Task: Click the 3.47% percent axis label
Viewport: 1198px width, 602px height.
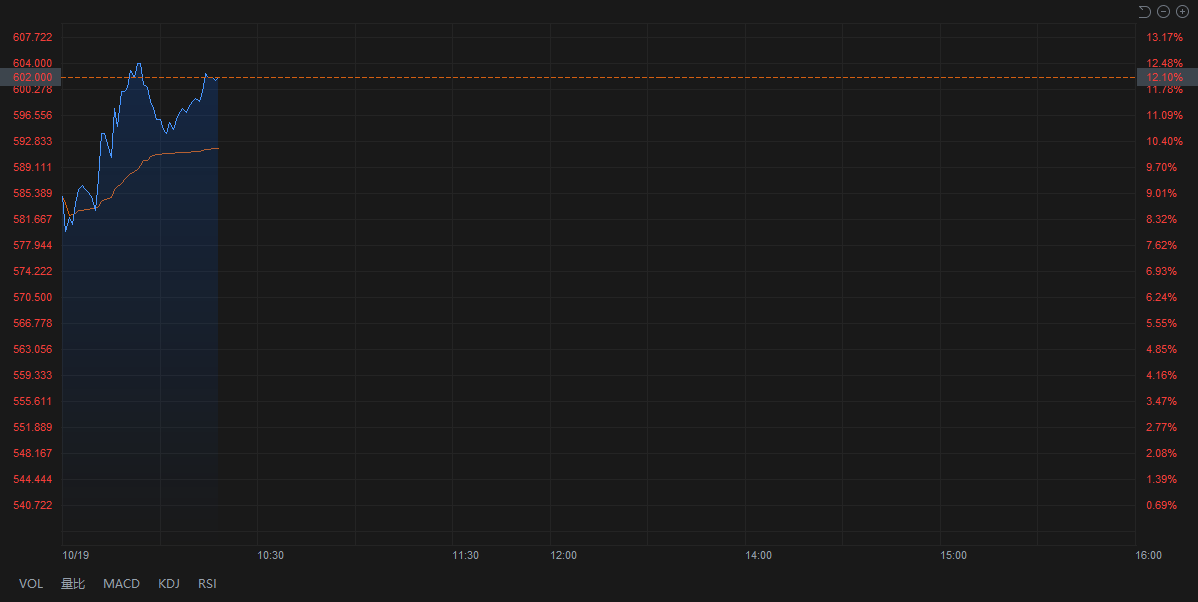Action: click(x=1161, y=401)
